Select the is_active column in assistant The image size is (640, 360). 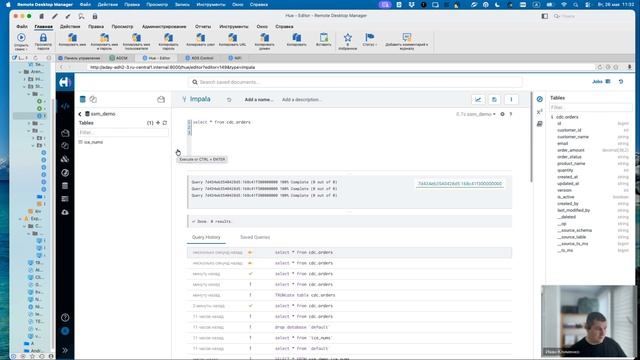[566, 197]
